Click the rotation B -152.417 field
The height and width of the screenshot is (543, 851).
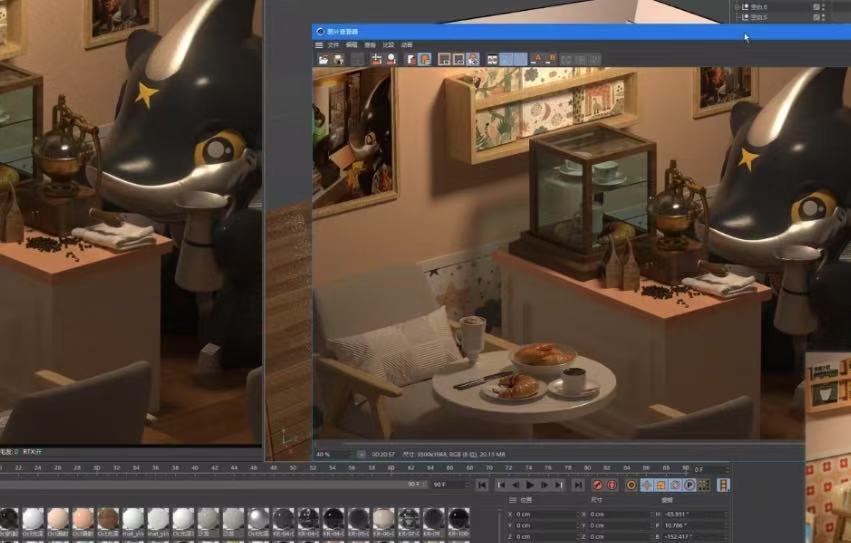(x=694, y=537)
